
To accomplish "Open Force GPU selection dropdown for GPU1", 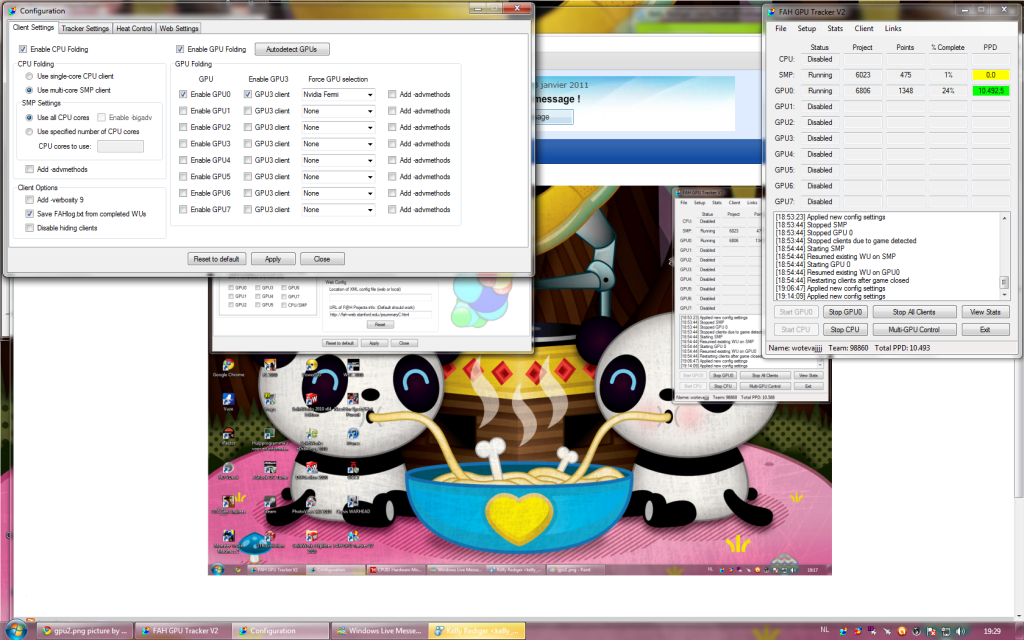I will coord(338,111).
